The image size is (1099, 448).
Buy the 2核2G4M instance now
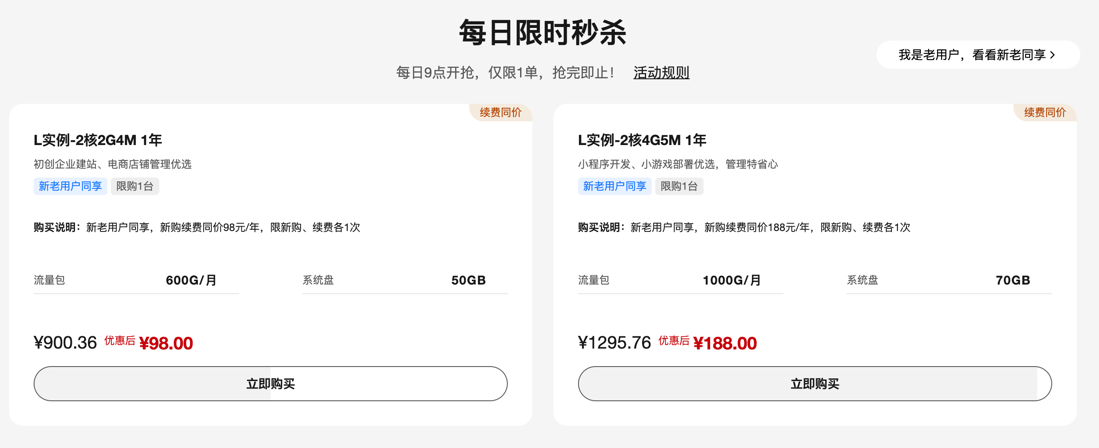coord(271,383)
